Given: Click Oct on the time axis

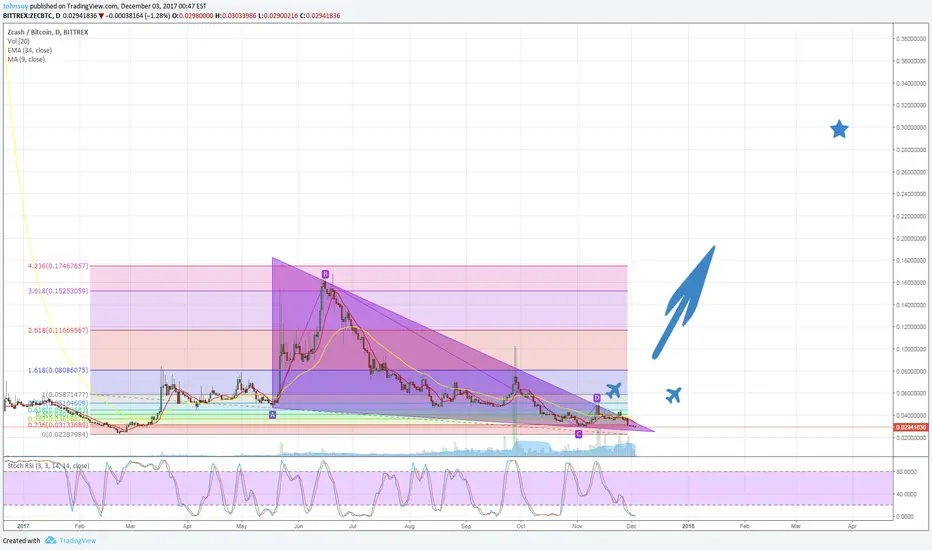Looking at the screenshot, I should 521,526.
